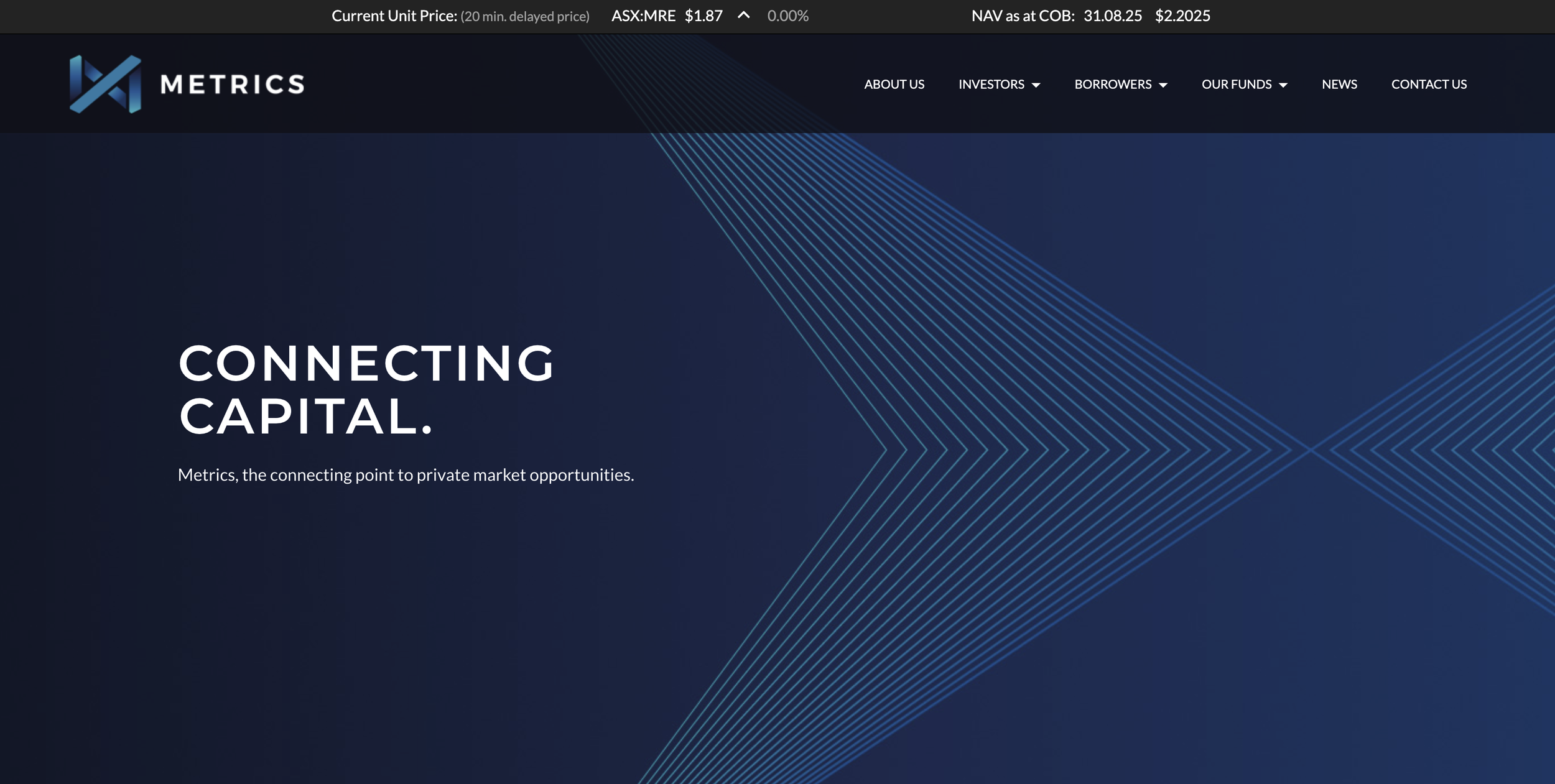1555x784 pixels.
Task: Click the METRICS wordmark text
Action: [x=233, y=85]
